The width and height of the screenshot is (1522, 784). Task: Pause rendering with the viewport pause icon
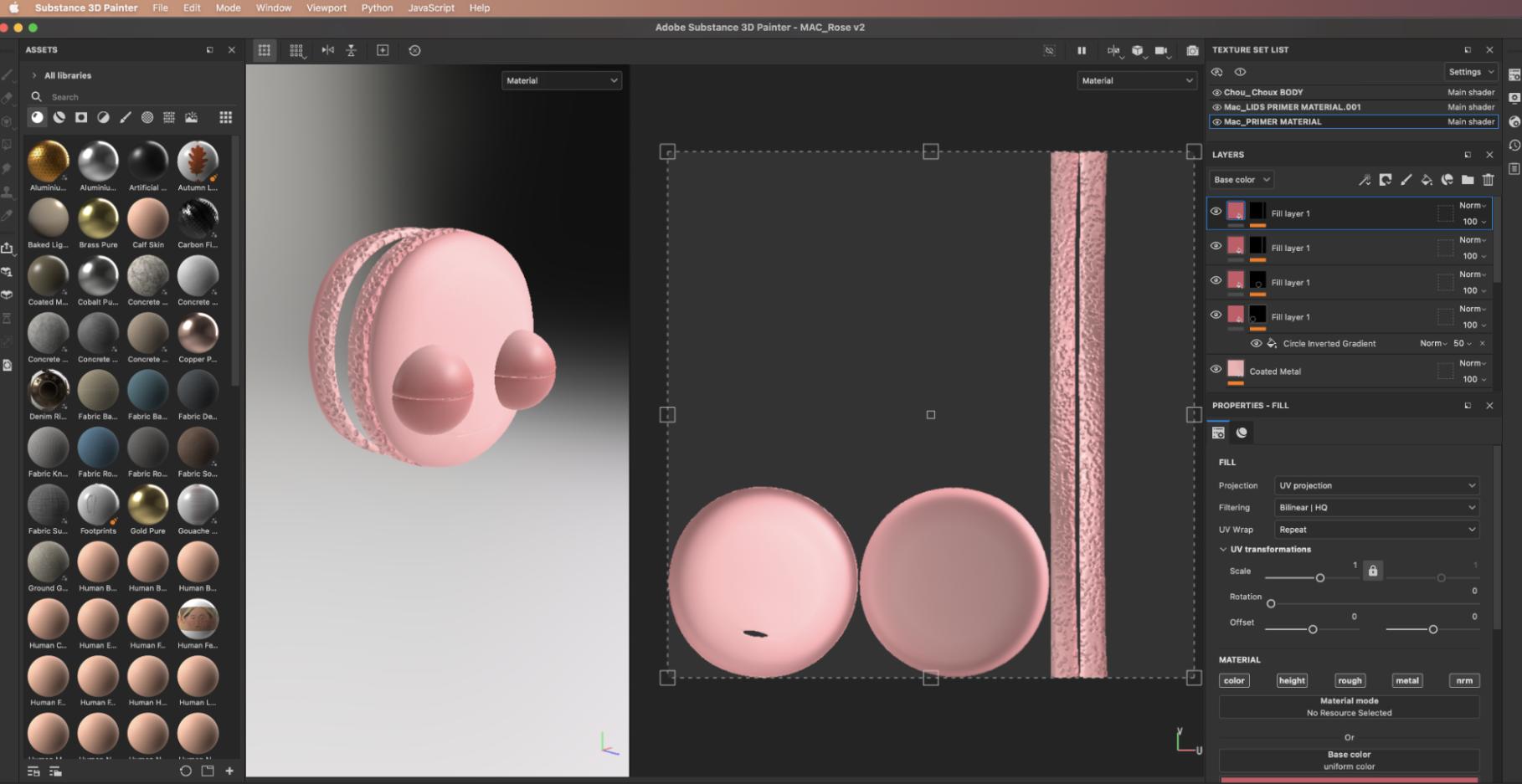(1082, 51)
